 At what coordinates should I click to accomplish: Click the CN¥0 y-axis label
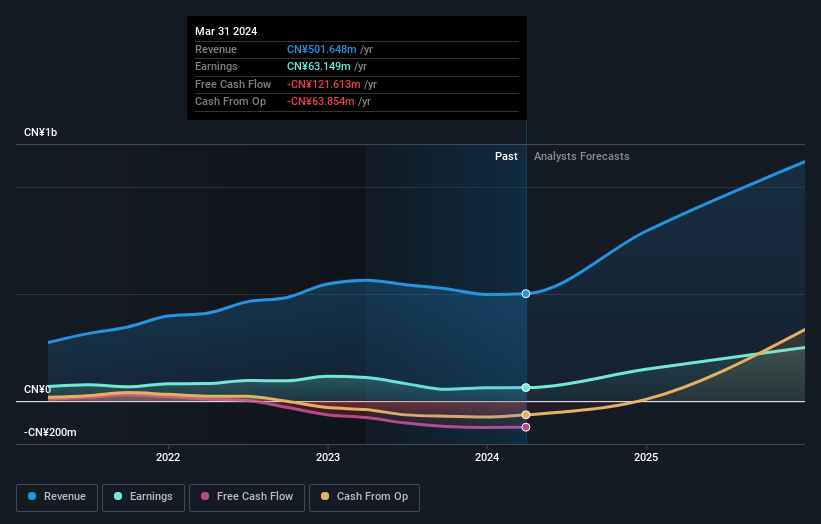pos(37,389)
